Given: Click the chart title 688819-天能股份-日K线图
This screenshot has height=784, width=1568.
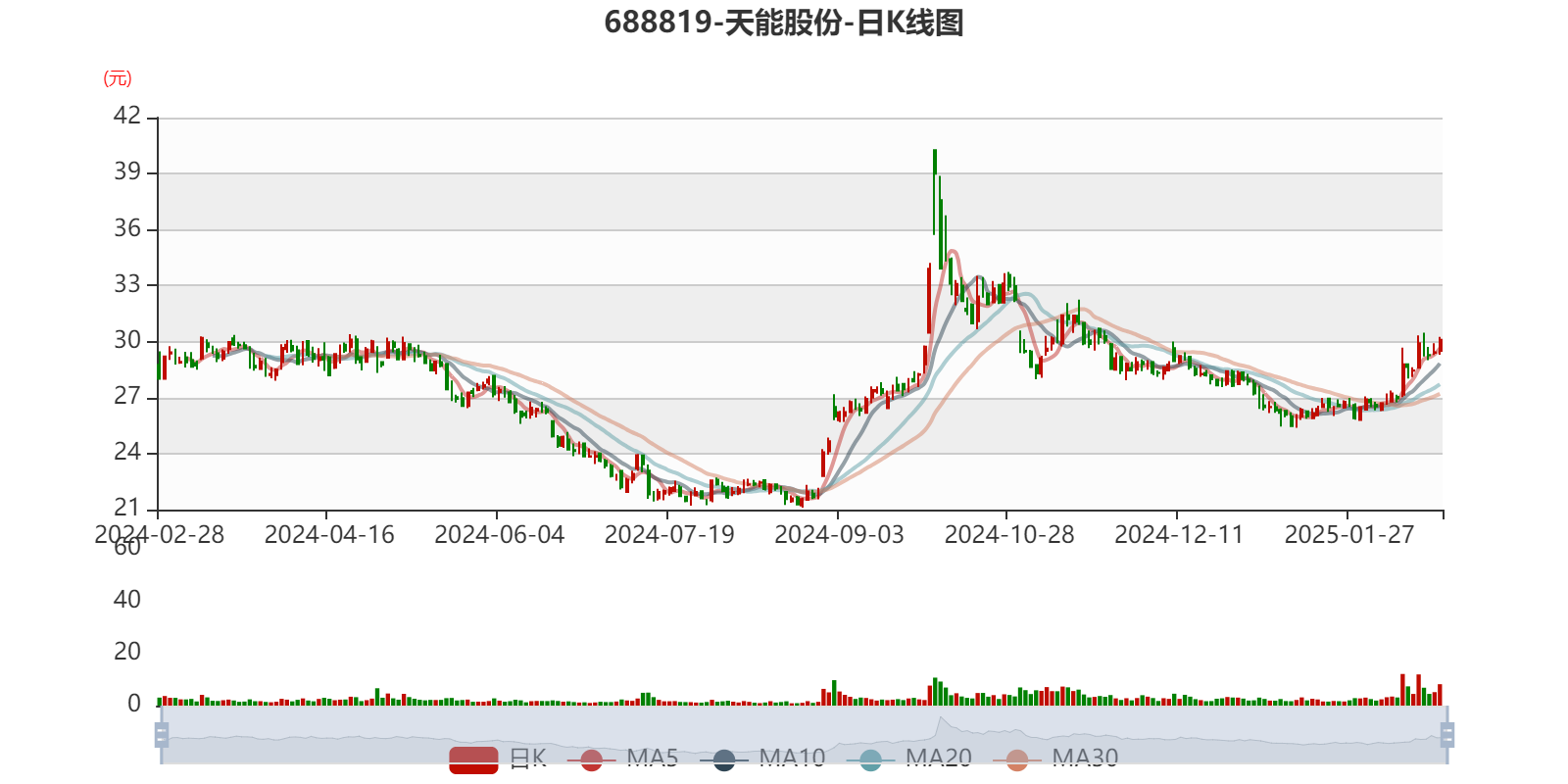Looking at the screenshot, I should [x=784, y=23].
